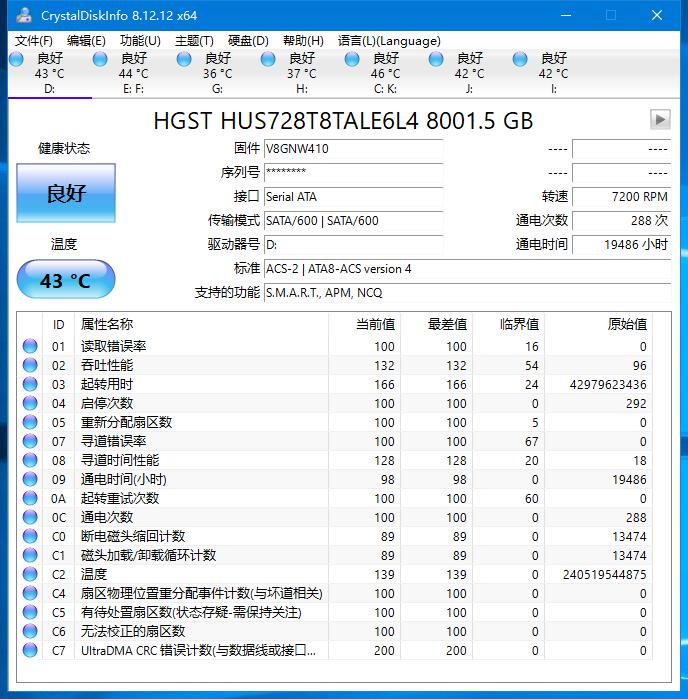Viewport: 688px width, 699px height.
Task: Click the status icon for attribute 08 寻道时间性能
Action: tap(30, 460)
